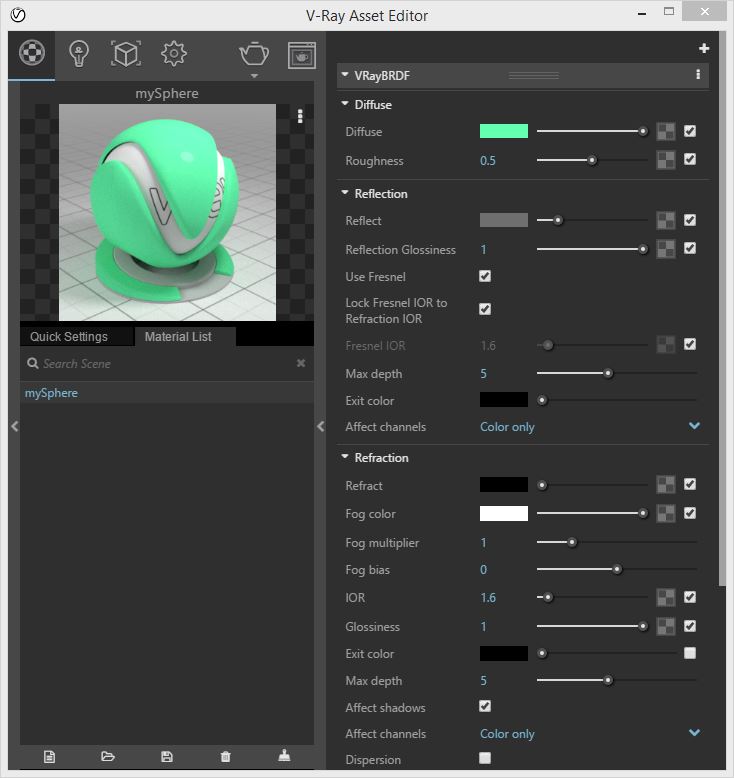Toggle Affect shadows checkbox
Image resolution: width=734 pixels, height=778 pixels.
(485, 706)
